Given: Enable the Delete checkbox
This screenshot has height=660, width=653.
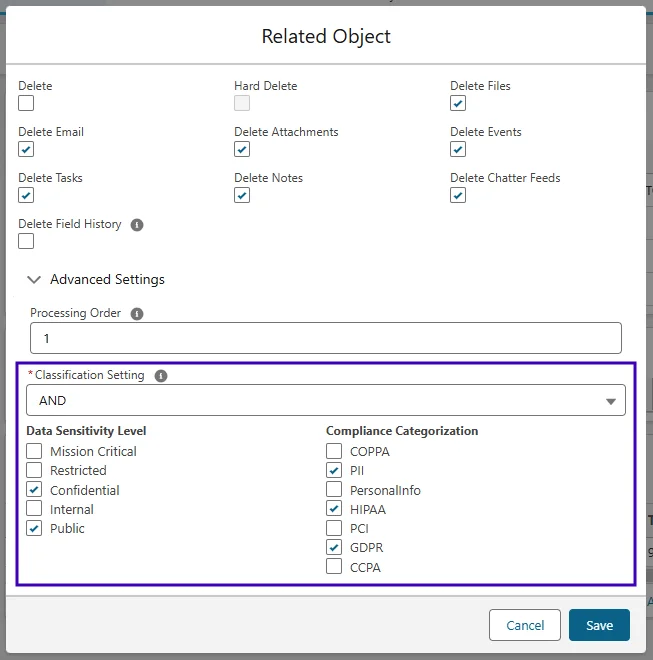Looking at the screenshot, I should (x=26, y=103).
